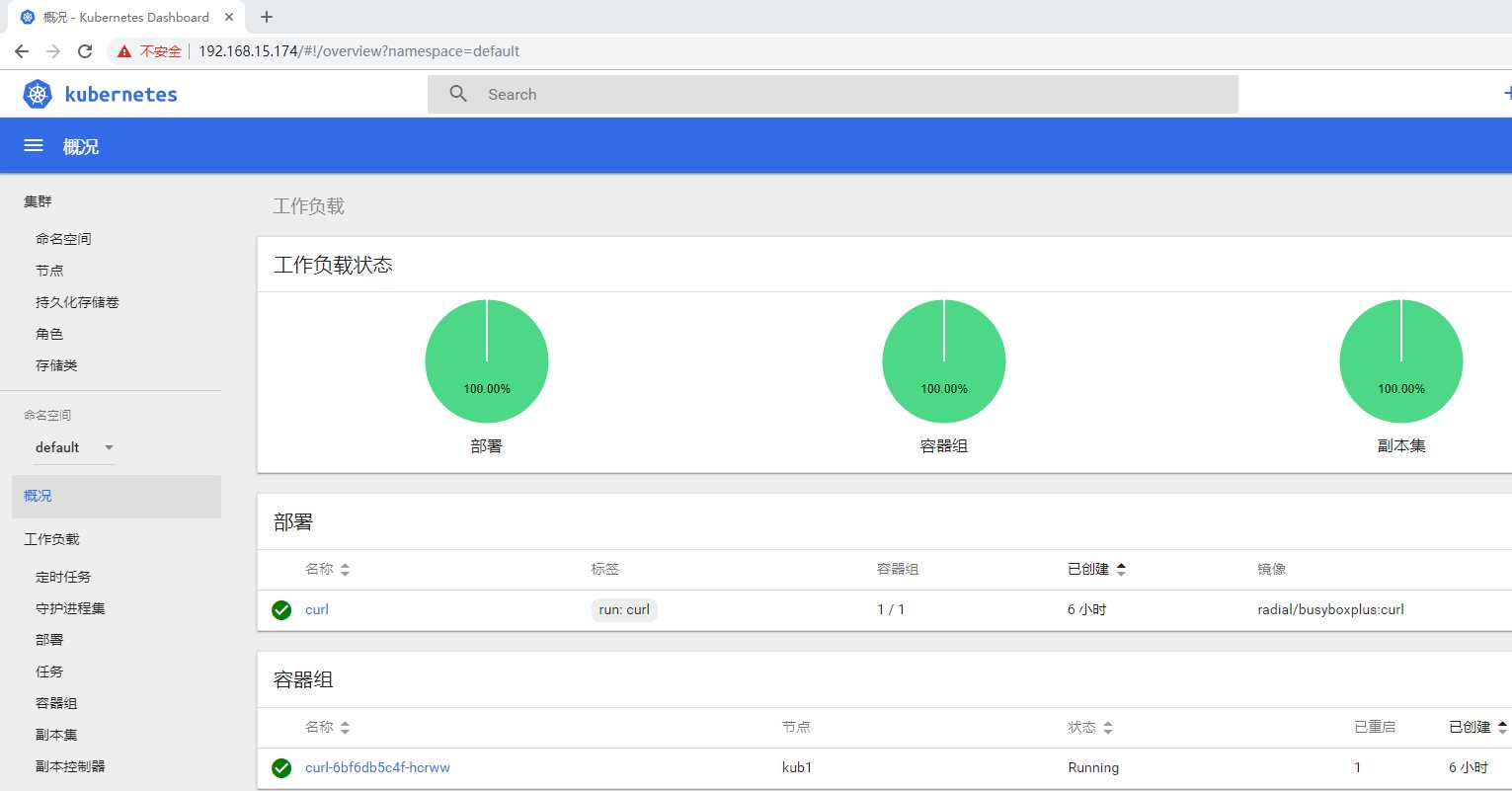Focus the Search input field
The width and height of the screenshot is (1512, 791).
(833, 94)
